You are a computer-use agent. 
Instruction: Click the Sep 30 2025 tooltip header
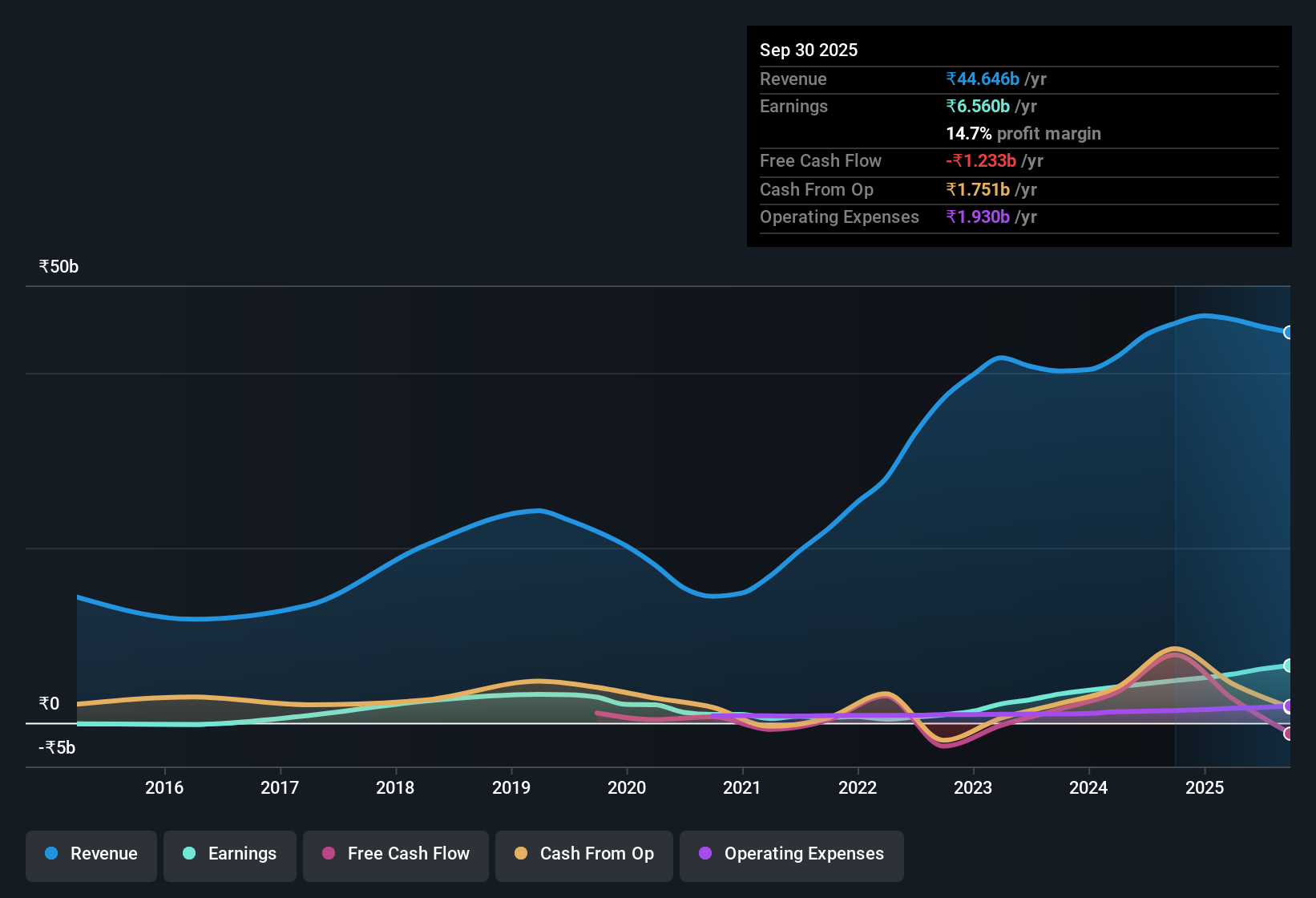click(x=809, y=50)
